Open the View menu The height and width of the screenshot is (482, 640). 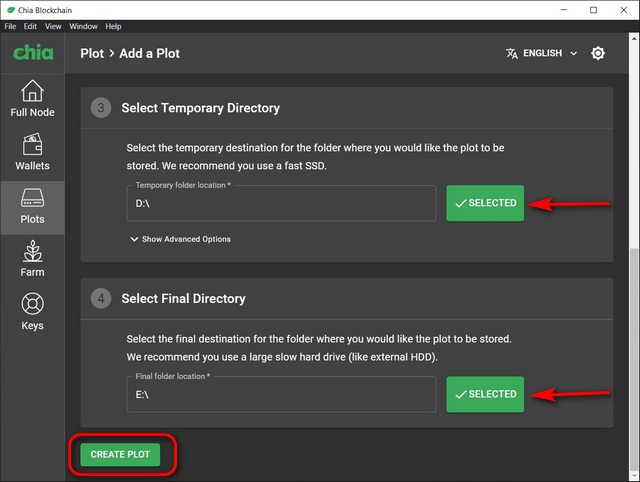(x=53, y=26)
